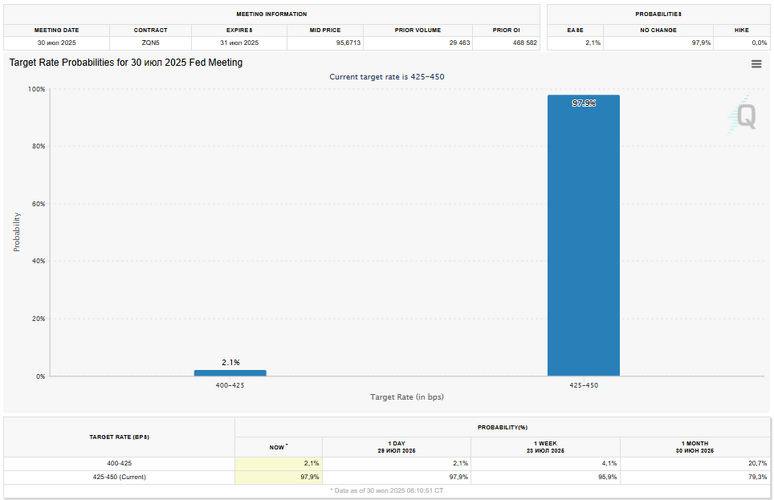The height and width of the screenshot is (500, 774).
Task: Select the 1 MONTH column header
Action: coord(695,445)
